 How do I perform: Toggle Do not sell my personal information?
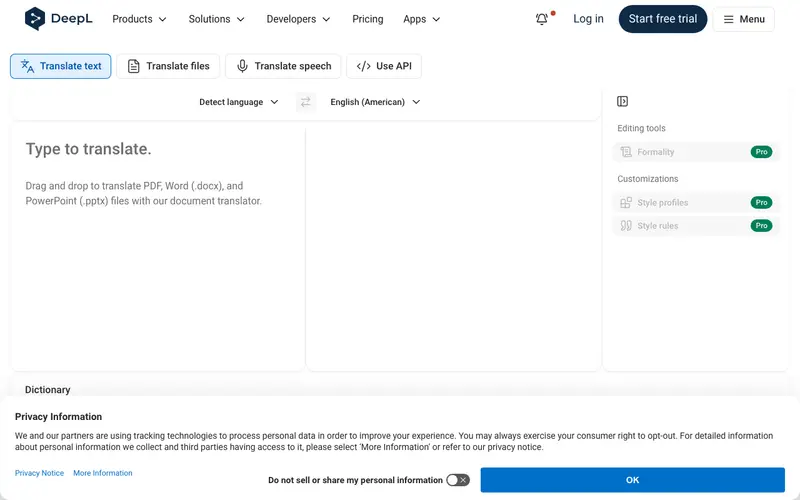[x=458, y=480]
